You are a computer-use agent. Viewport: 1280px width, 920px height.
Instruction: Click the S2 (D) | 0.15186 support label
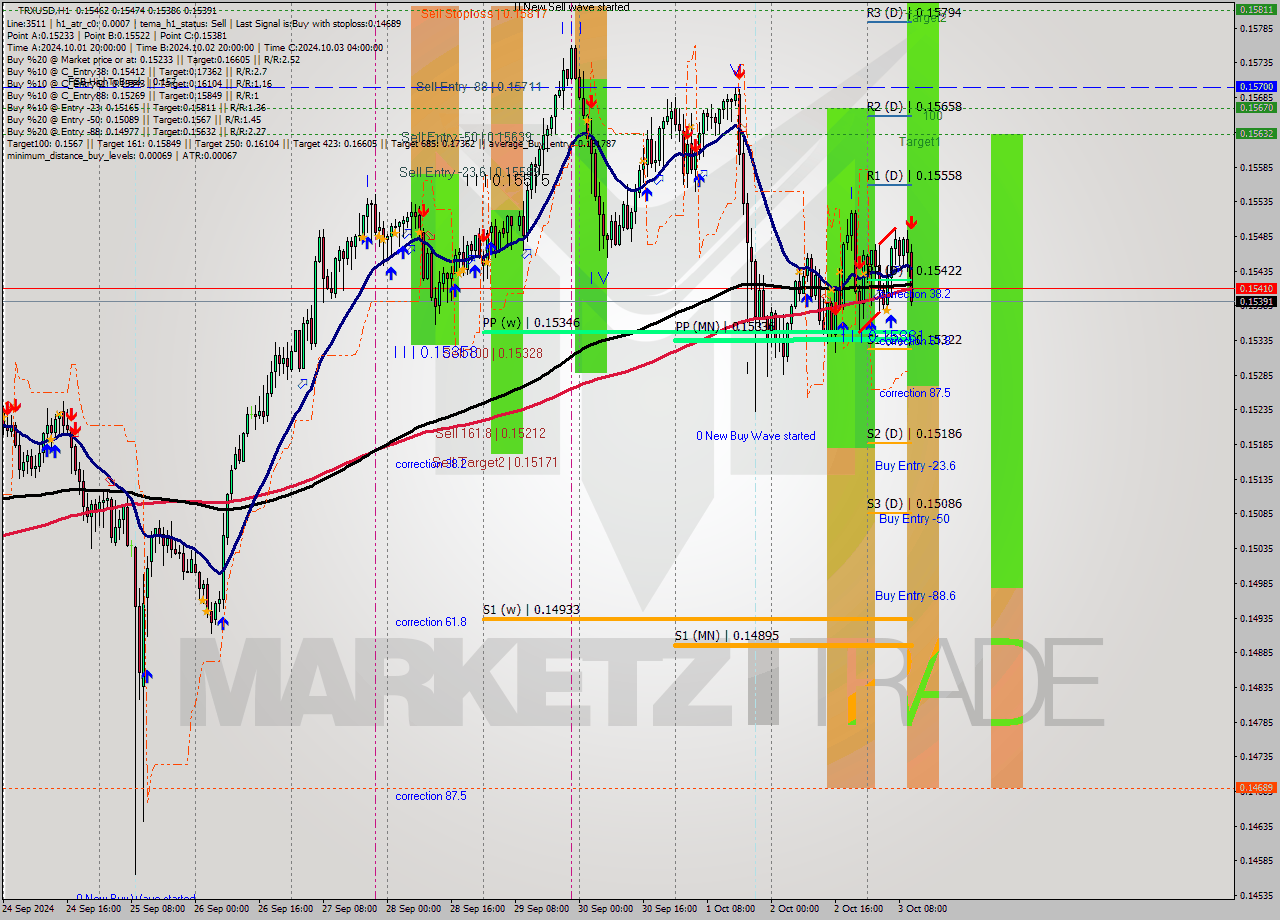(914, 433)
